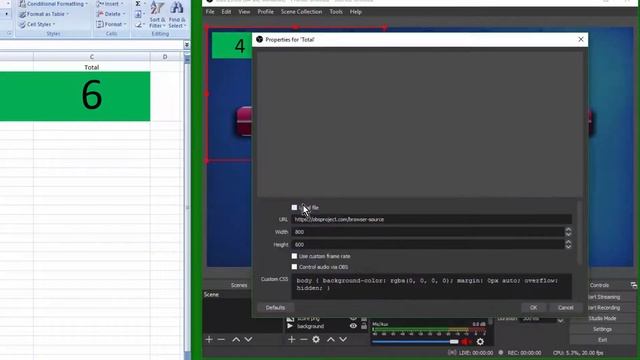
Task: Click the Clear eraser icon in Editing group
Action: (138, 25)
